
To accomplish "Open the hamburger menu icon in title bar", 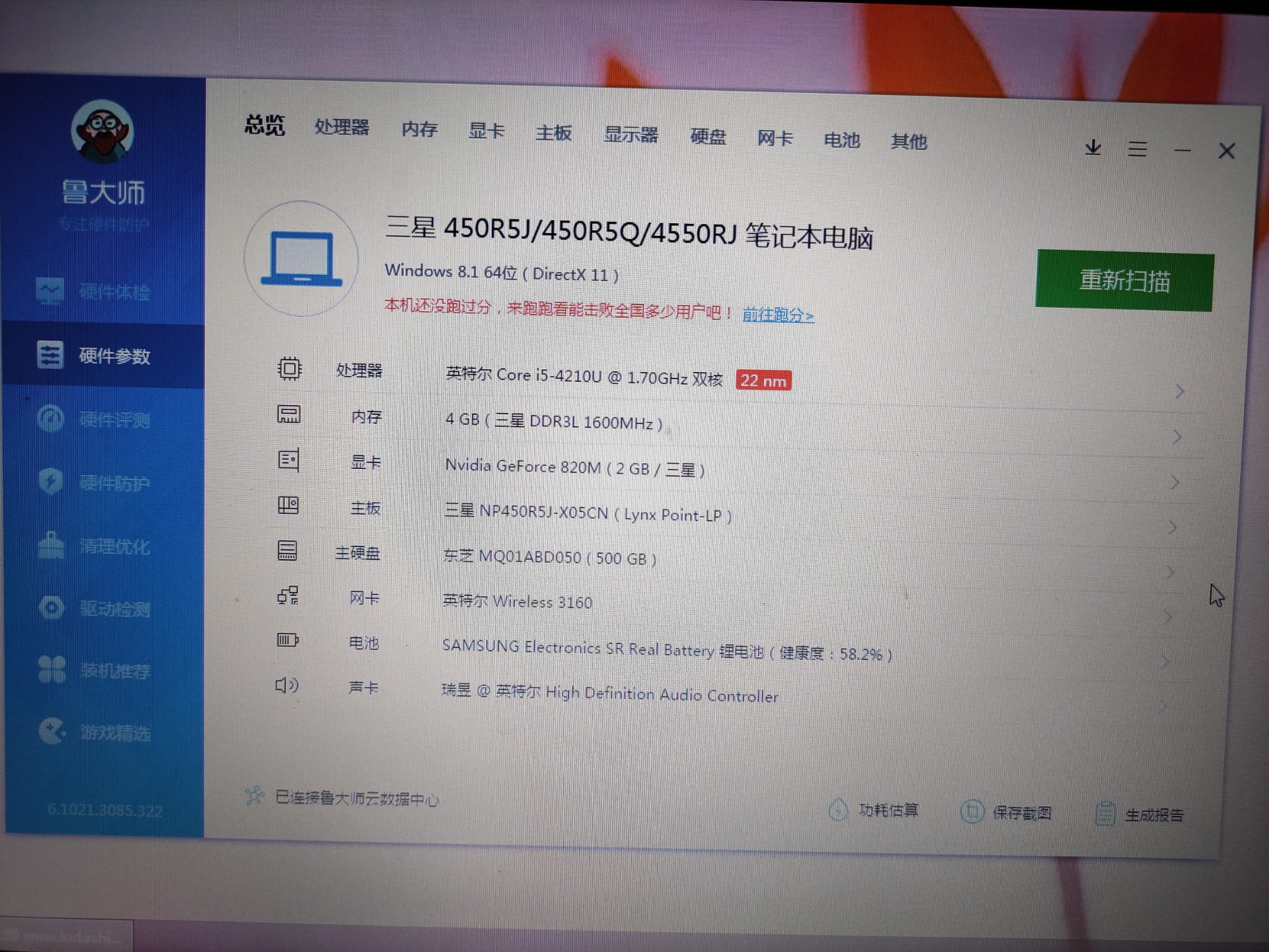I will 1137,149.
